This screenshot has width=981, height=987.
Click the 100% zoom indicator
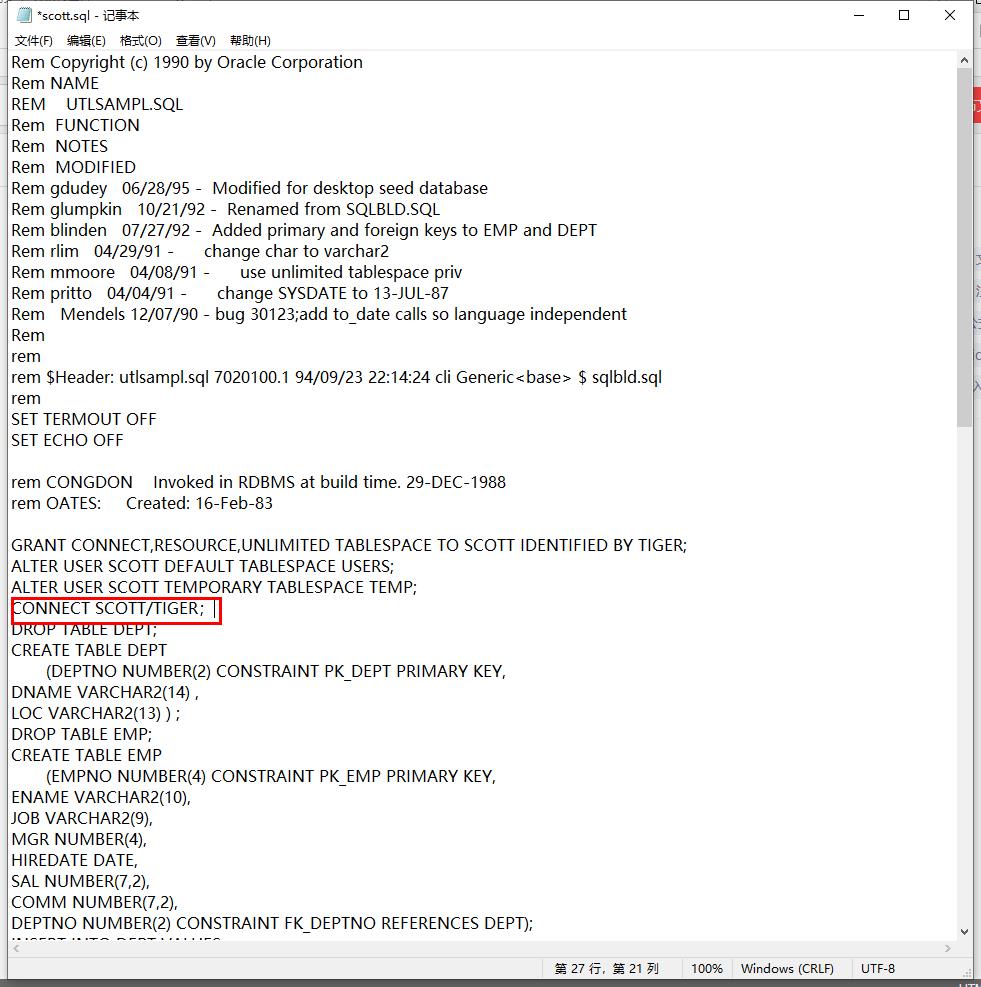pos(707,968)
